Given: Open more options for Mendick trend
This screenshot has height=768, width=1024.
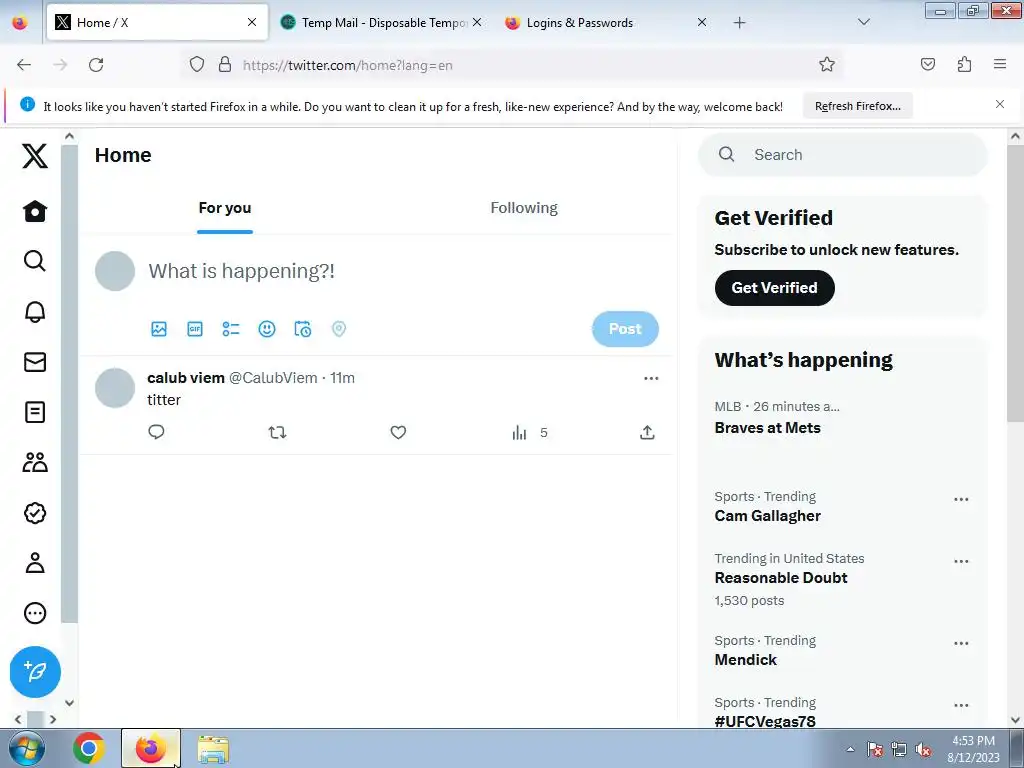Looking at the screenshot, I should 961,643.
